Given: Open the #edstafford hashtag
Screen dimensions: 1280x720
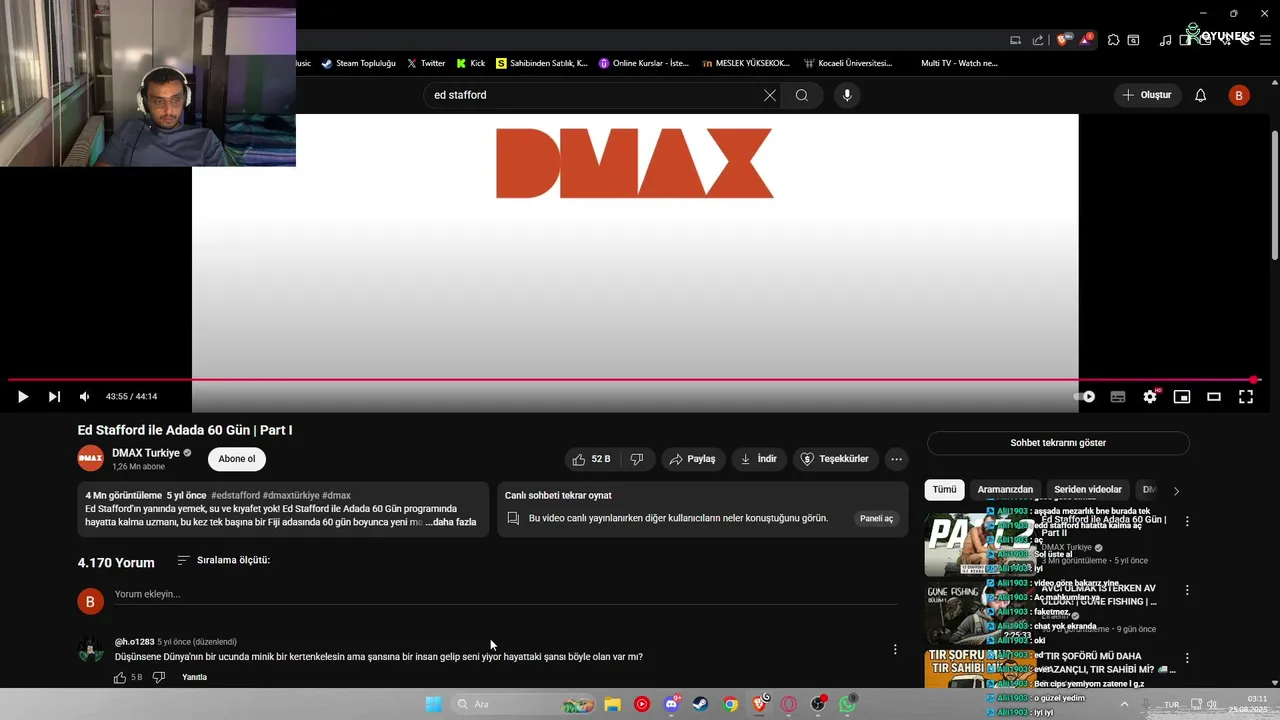Looking at the screenshot, I should (x=236, y=495).
